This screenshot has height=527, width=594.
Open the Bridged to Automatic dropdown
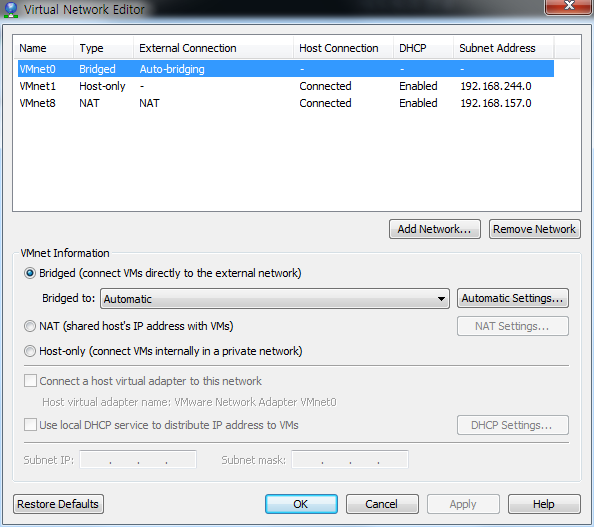pos(275,299)
